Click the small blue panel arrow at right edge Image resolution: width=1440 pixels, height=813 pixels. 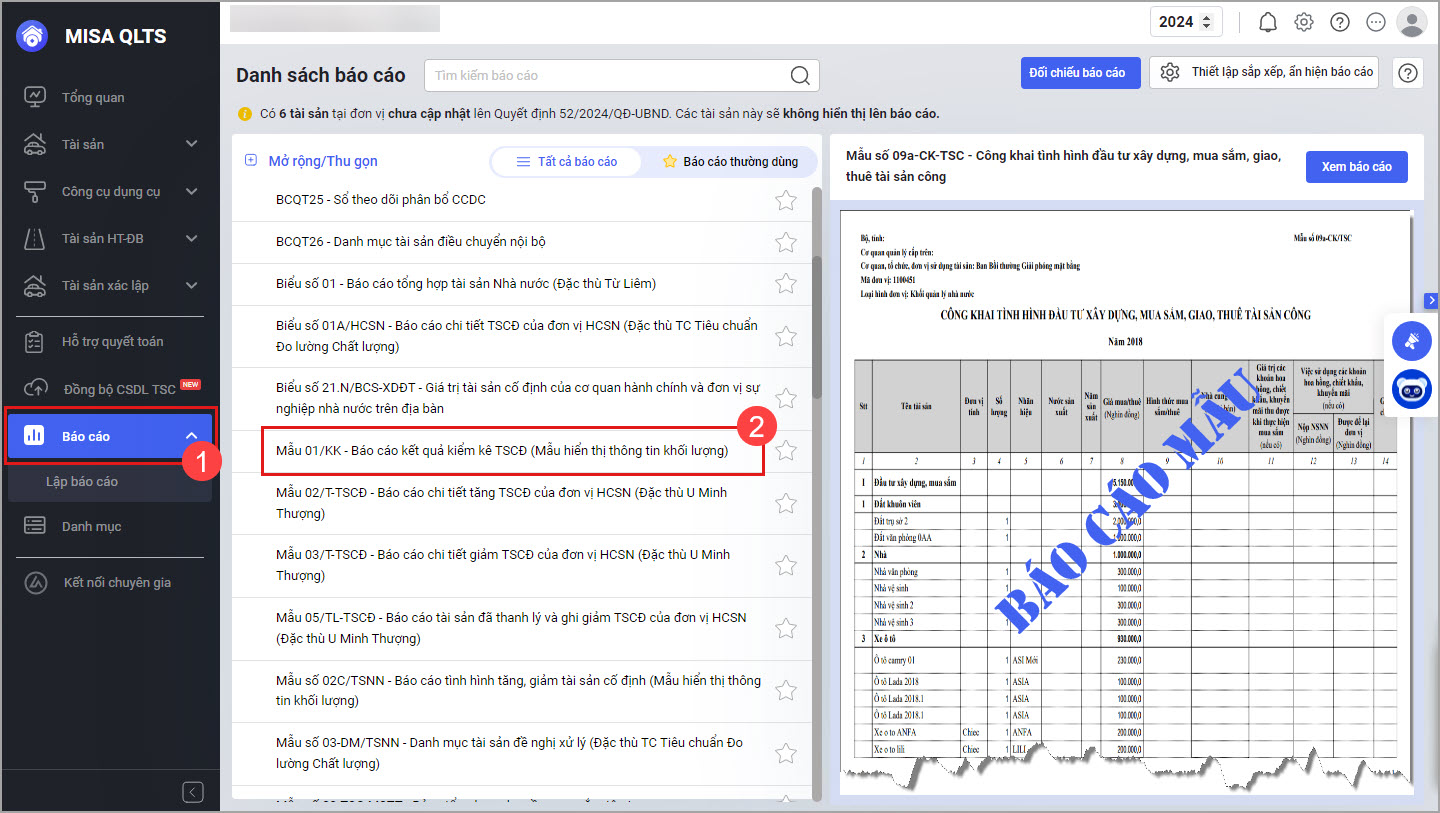coord(1432,300)
